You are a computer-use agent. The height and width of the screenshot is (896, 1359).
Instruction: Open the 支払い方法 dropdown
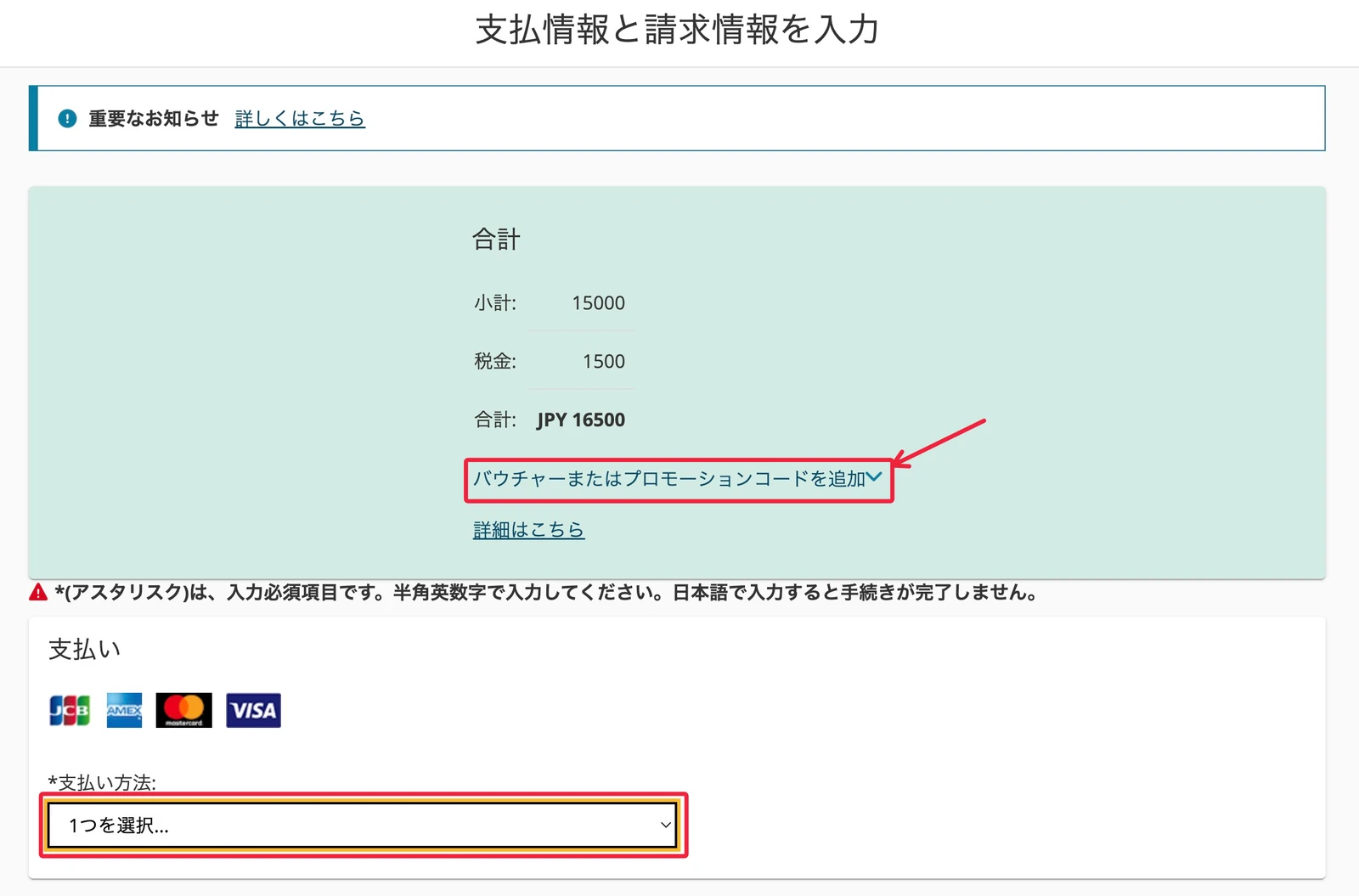[363, 825]
